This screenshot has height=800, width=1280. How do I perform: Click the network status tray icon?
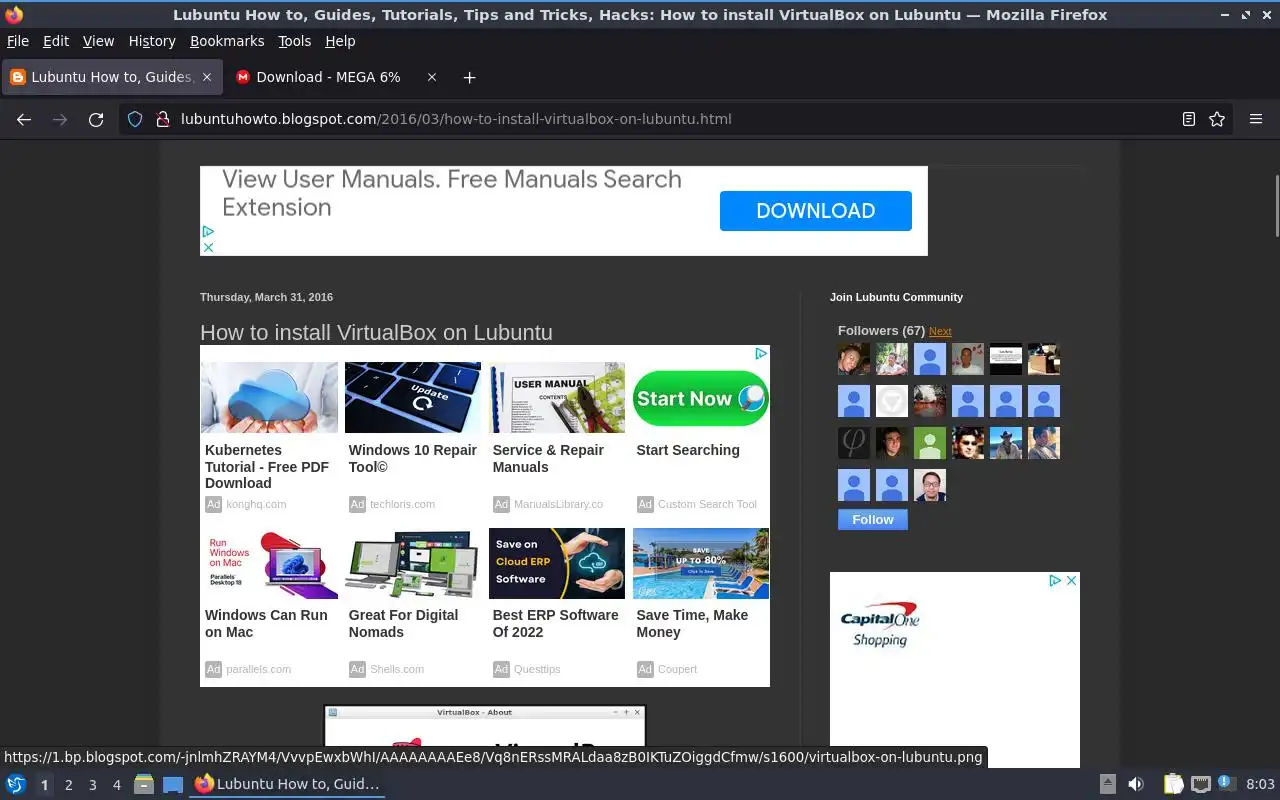1201,784
